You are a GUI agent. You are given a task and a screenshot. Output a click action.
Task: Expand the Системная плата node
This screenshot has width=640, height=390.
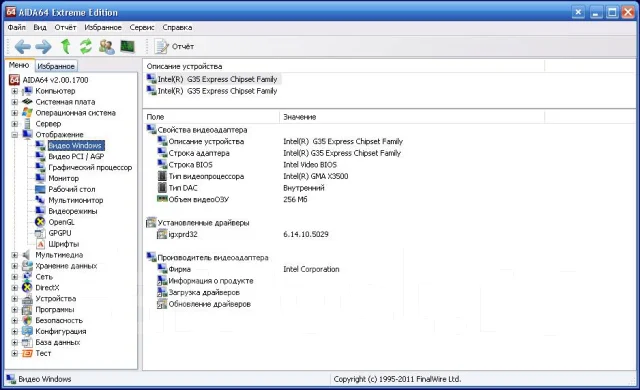[x=15, y=102]
